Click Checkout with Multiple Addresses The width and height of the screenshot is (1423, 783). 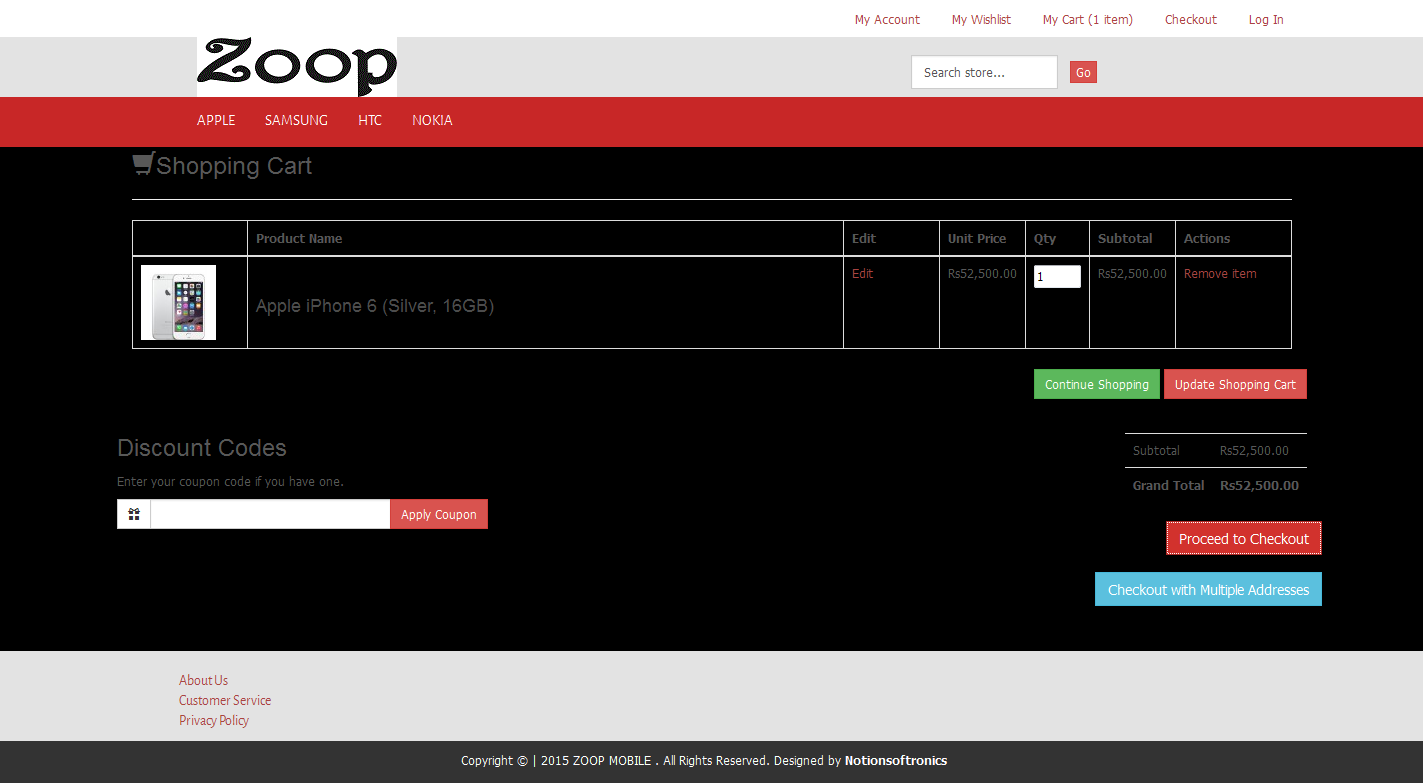[1208, 589]
